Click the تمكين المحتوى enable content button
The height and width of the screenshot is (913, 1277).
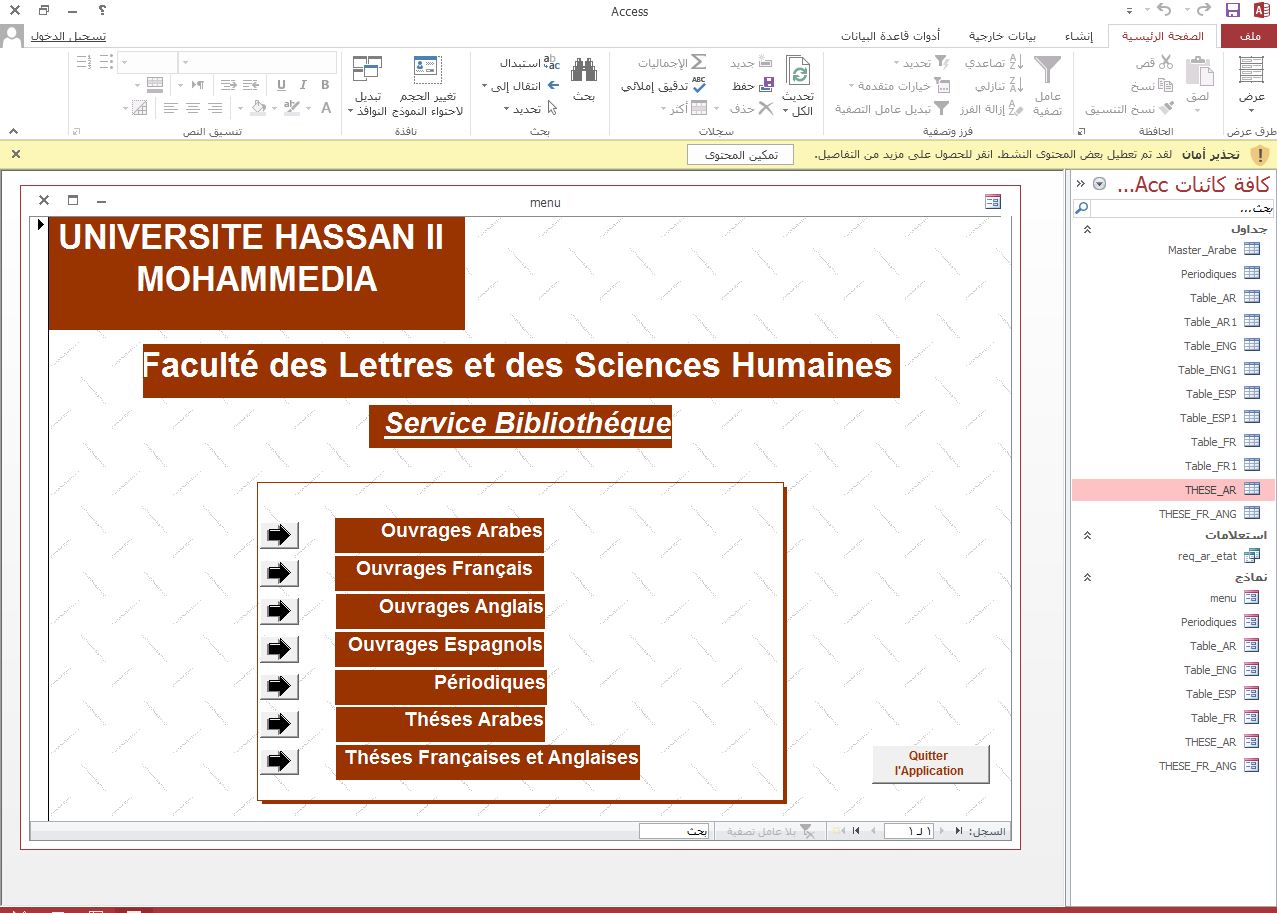coord(741,155)
